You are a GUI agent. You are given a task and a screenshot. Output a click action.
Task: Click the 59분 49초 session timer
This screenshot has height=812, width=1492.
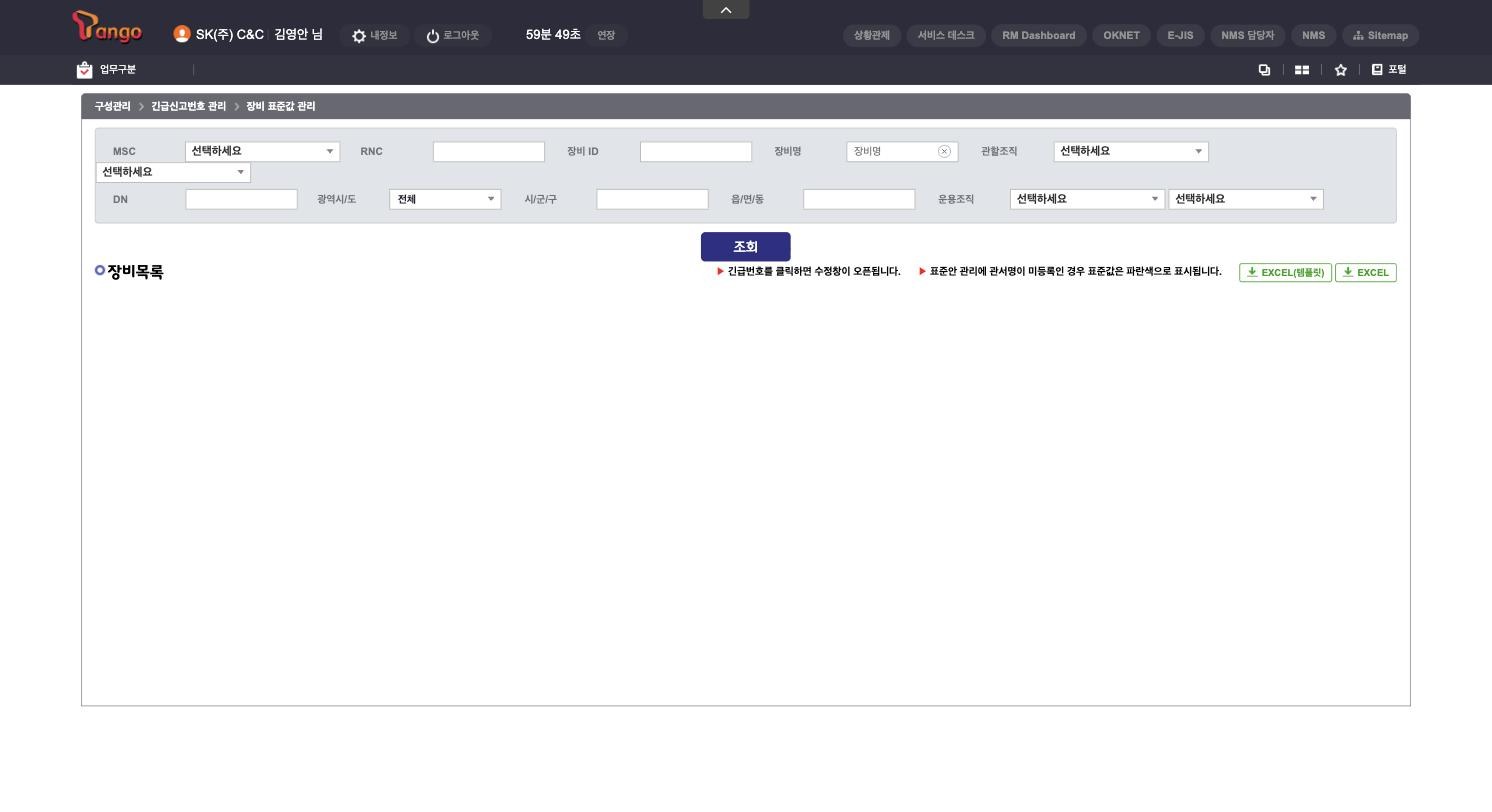point(553,35)
